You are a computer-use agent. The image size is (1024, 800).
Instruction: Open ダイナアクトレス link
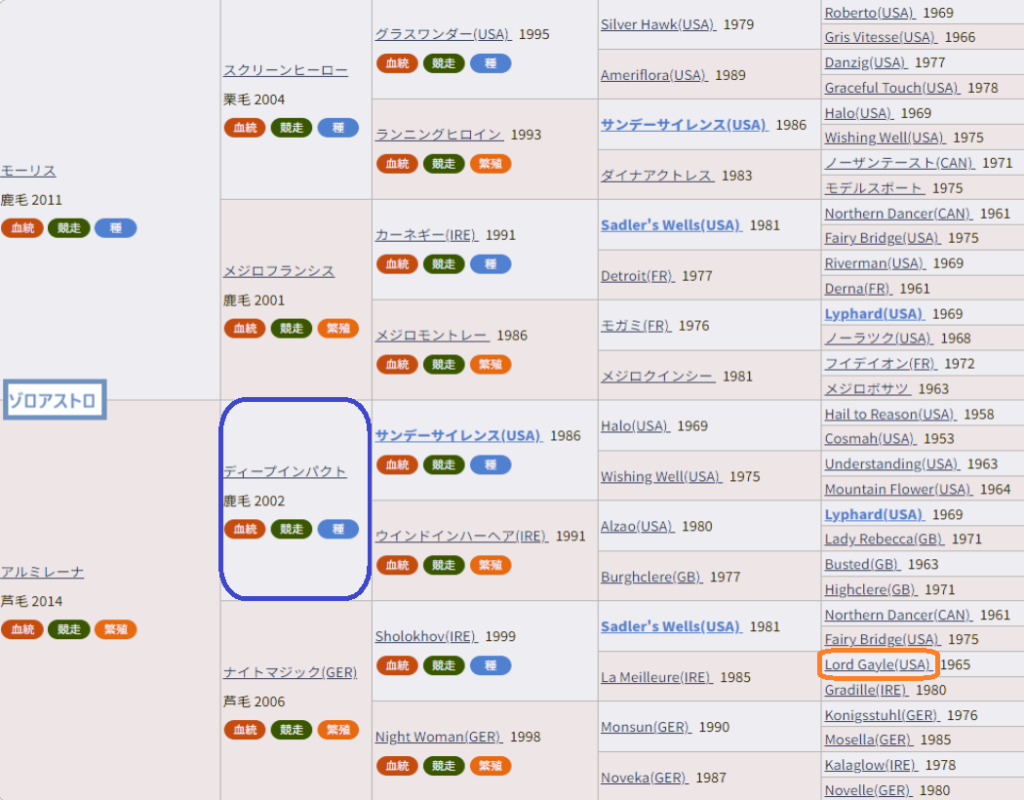tap(657, 176)
